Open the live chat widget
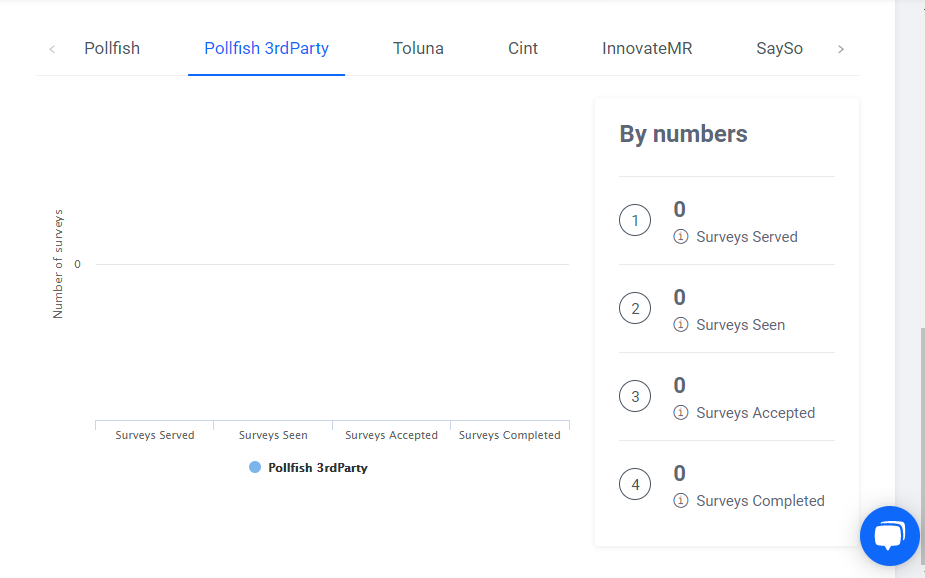Image resolution: width=925 pixels, height=578 pixels. tap(889, 536)
